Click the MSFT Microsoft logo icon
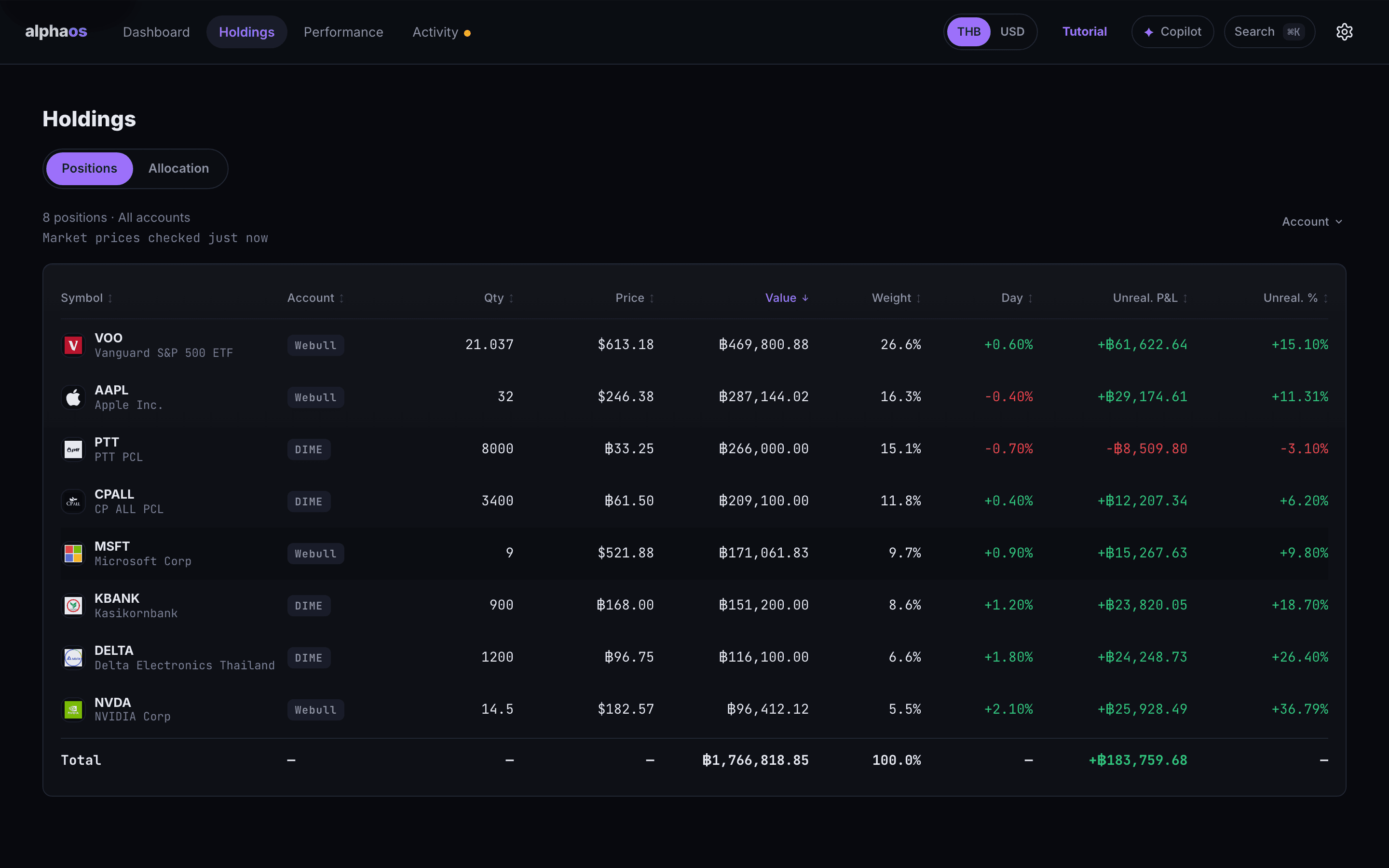This screenshot has width=1389, height=868. [x=73, y=554]
